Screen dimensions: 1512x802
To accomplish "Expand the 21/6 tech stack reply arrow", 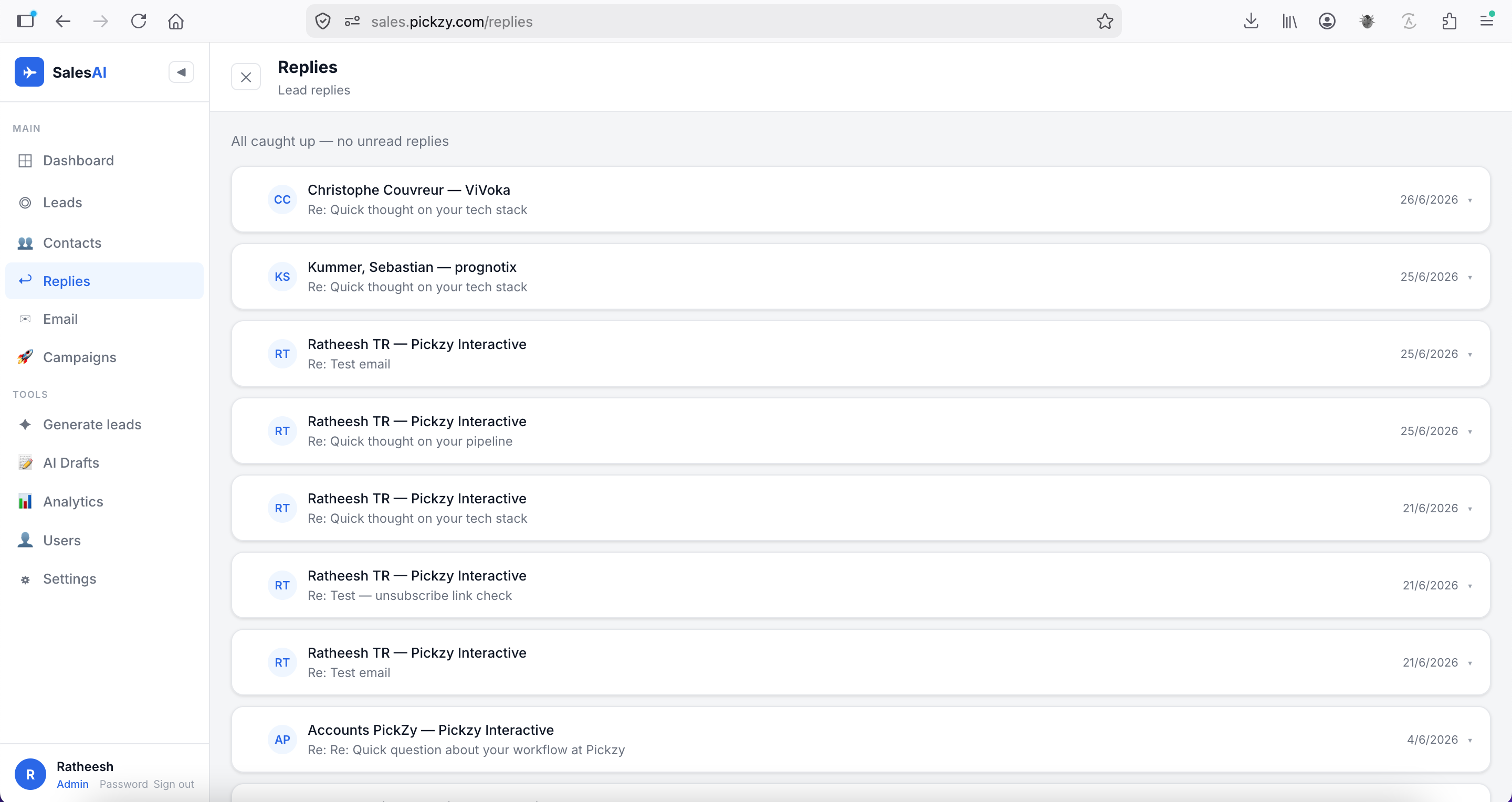I will click(1471, 509).
